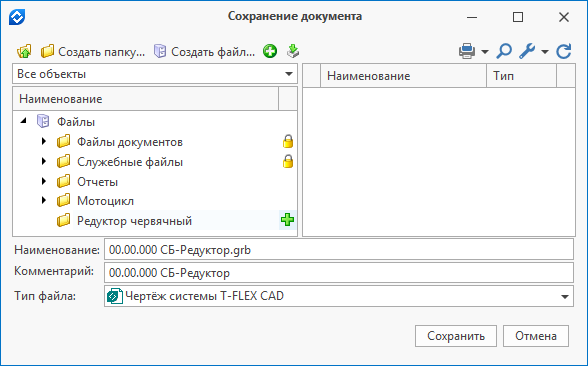
Task: Click the refresh arrow icon
Action: pyautogui.click(x=564, y=51)
